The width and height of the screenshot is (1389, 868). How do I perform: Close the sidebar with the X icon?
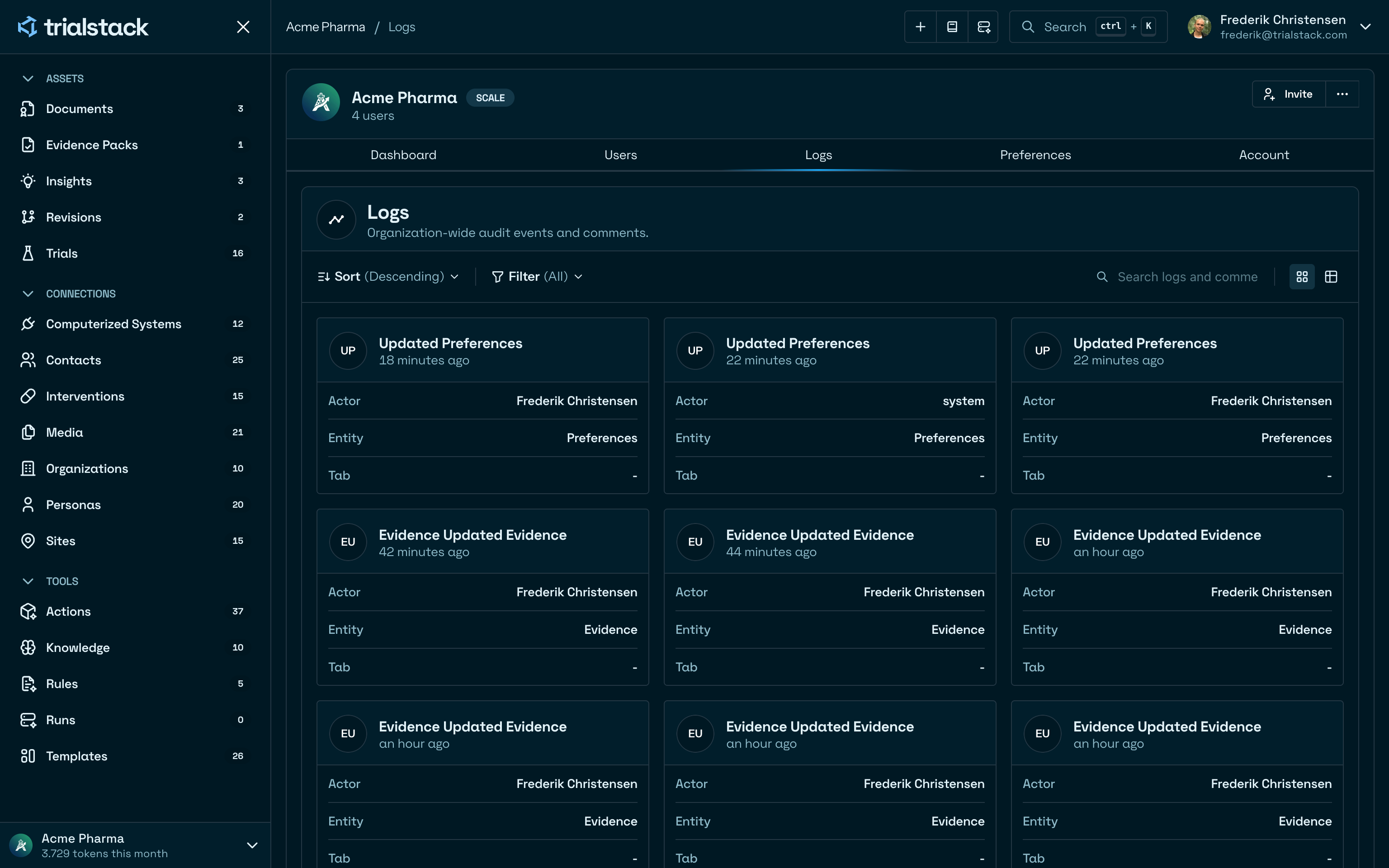click(x=243, y=27)
